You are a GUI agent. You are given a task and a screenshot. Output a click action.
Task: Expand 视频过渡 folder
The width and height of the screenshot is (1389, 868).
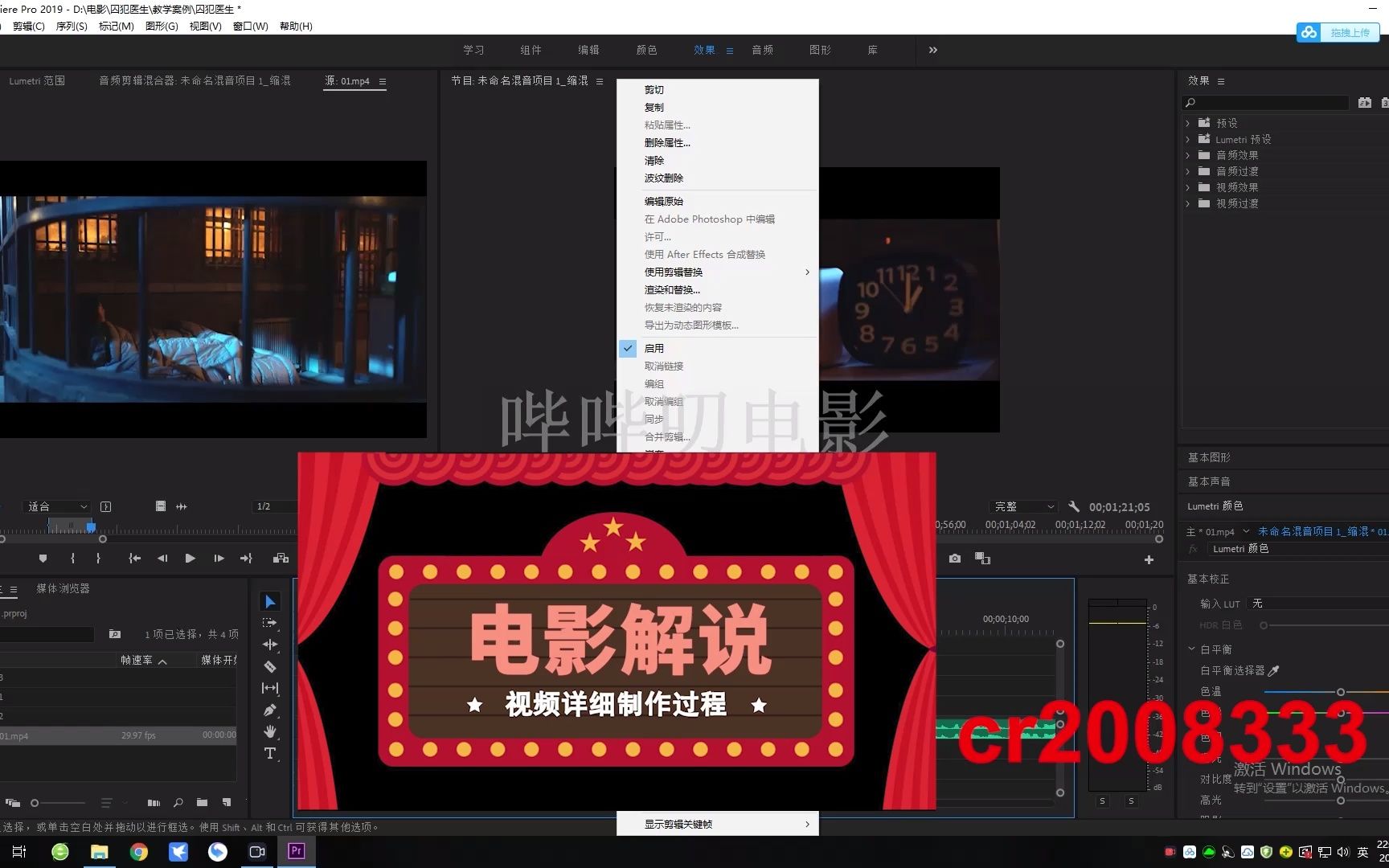point(1187,203)
